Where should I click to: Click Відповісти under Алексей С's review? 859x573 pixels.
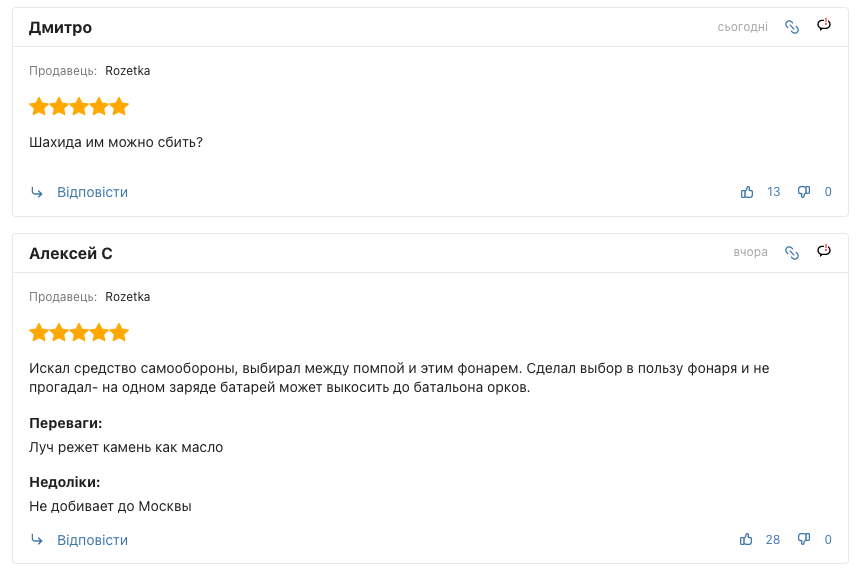click(93, 540)
